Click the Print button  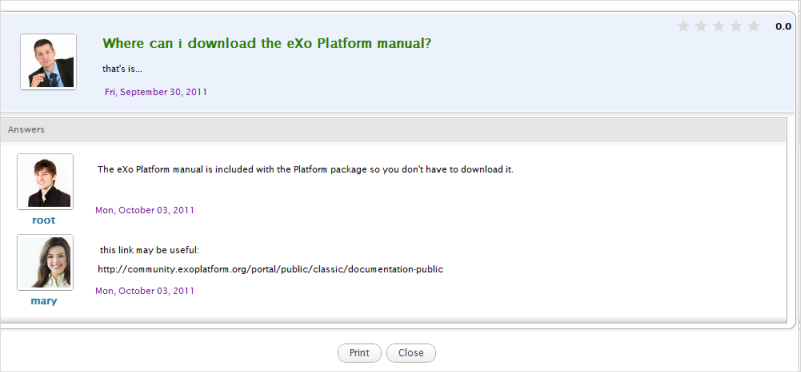pyautogui.click(x=359, y=353)
